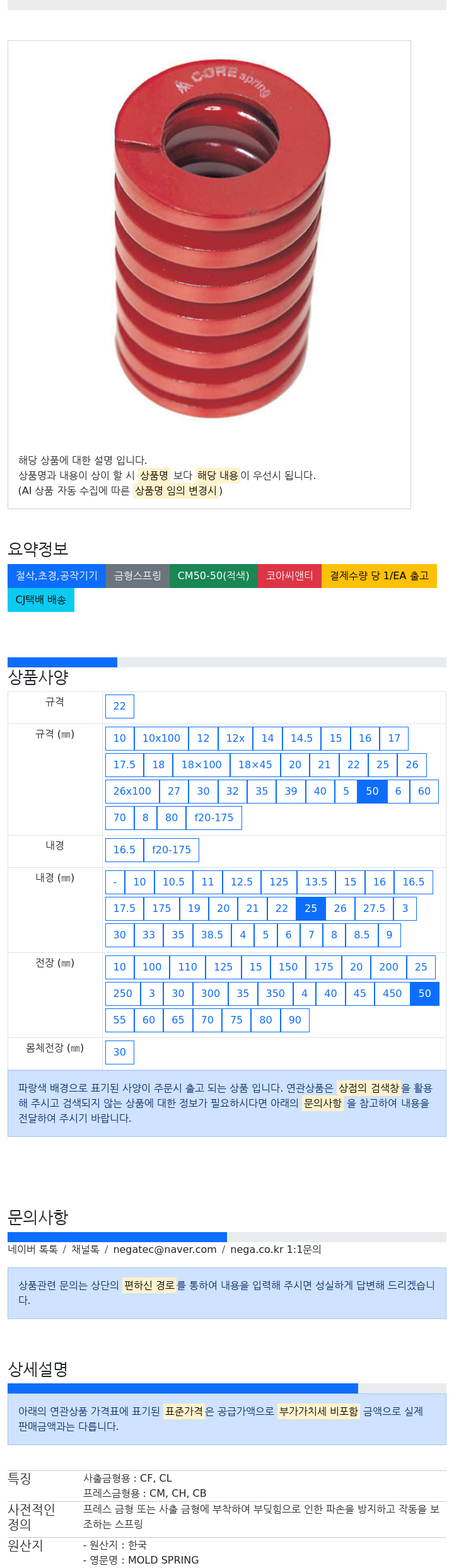Select the 26x100 size option
The image size is (454, 1568).
(132, 792)
